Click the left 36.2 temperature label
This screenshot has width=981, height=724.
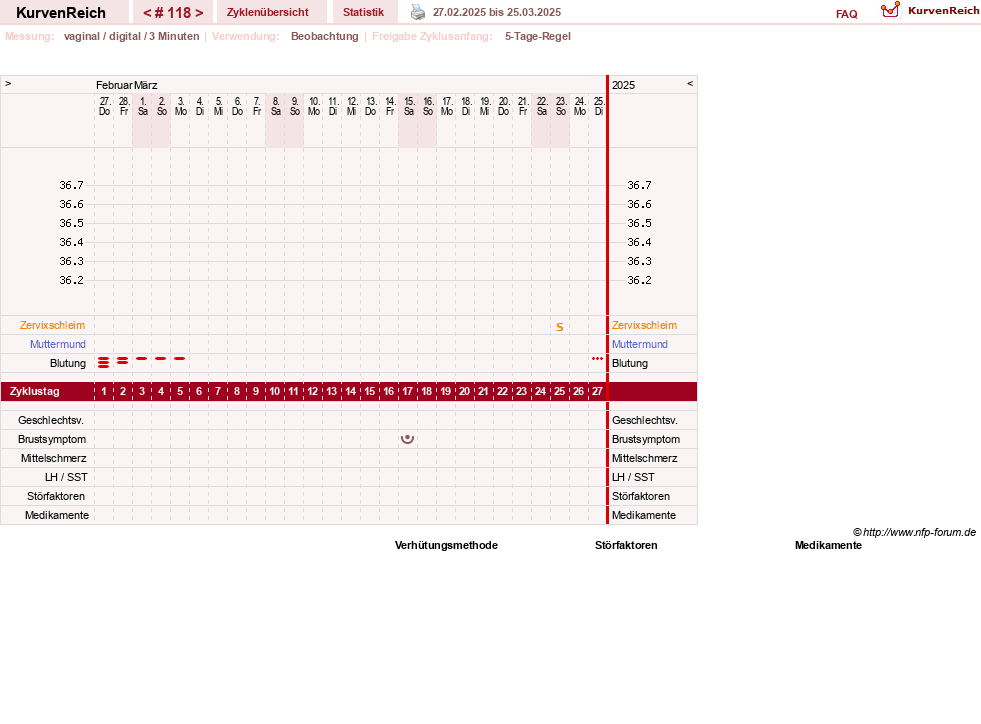[71, 280]
